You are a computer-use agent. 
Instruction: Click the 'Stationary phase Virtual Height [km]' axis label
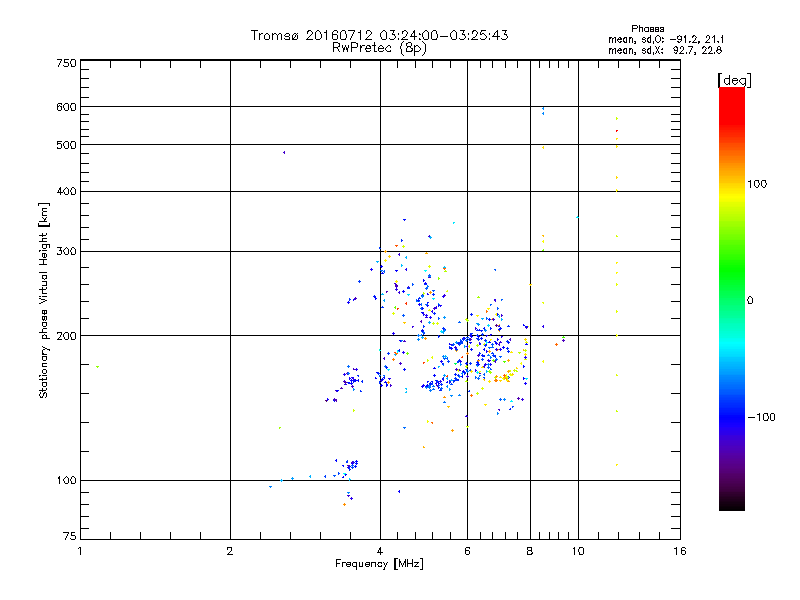[x=44, y=300]
